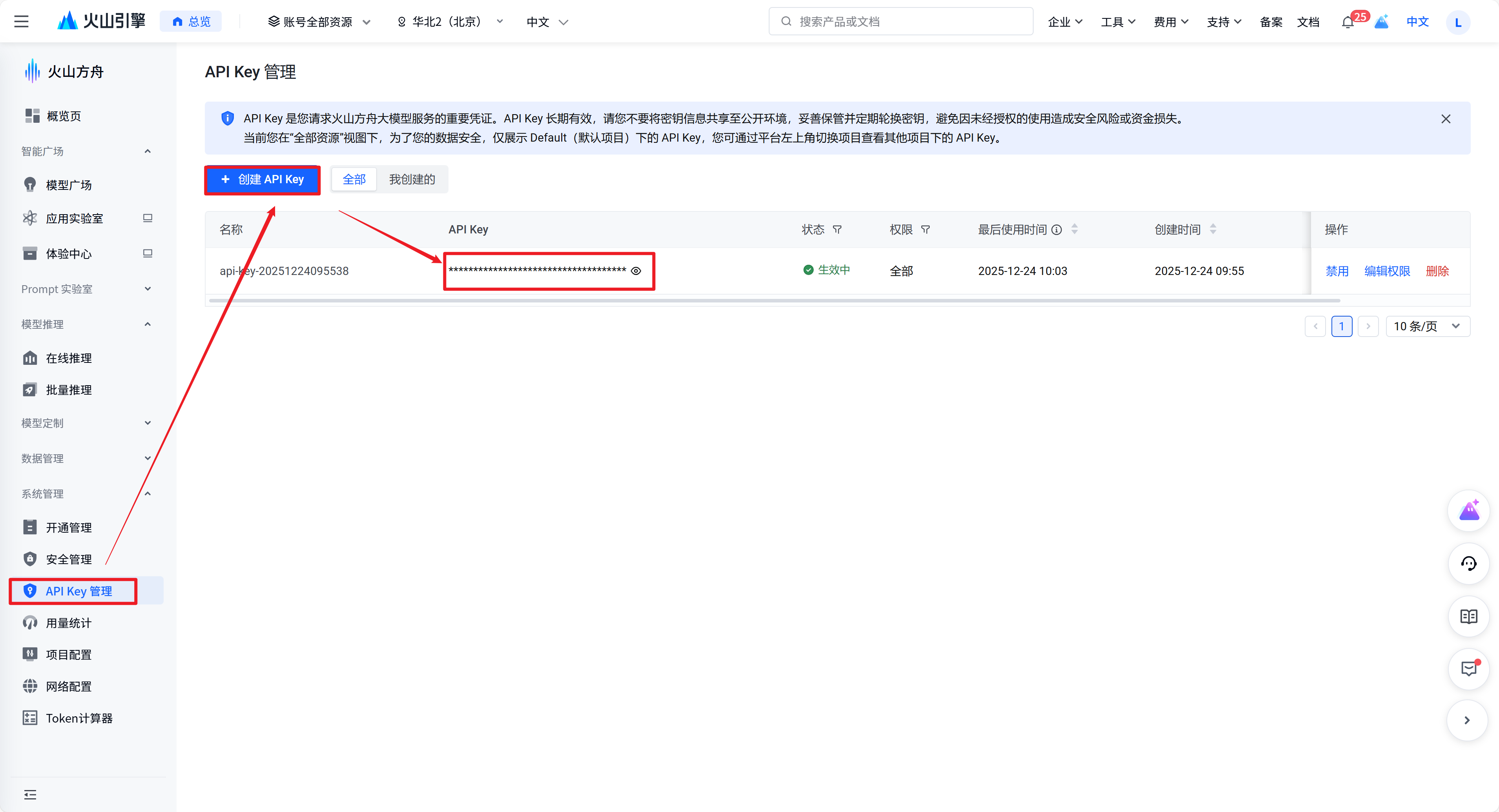Click the 搜索产品或文档 search field
The height and width of the screenshot is (812, 1499).
[x=901, y=22]
